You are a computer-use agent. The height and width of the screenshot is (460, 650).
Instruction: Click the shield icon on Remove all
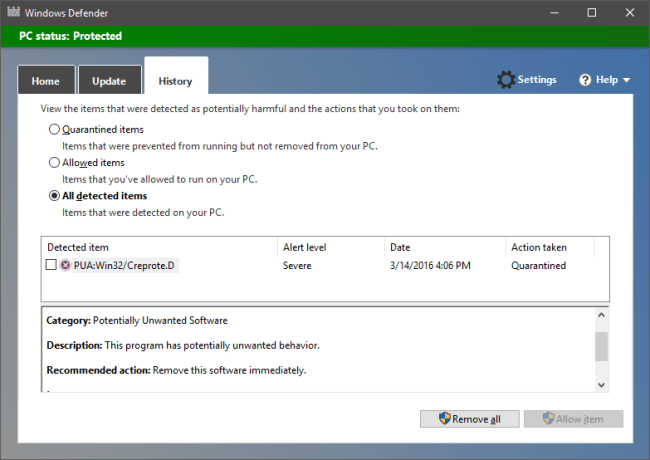443,419
